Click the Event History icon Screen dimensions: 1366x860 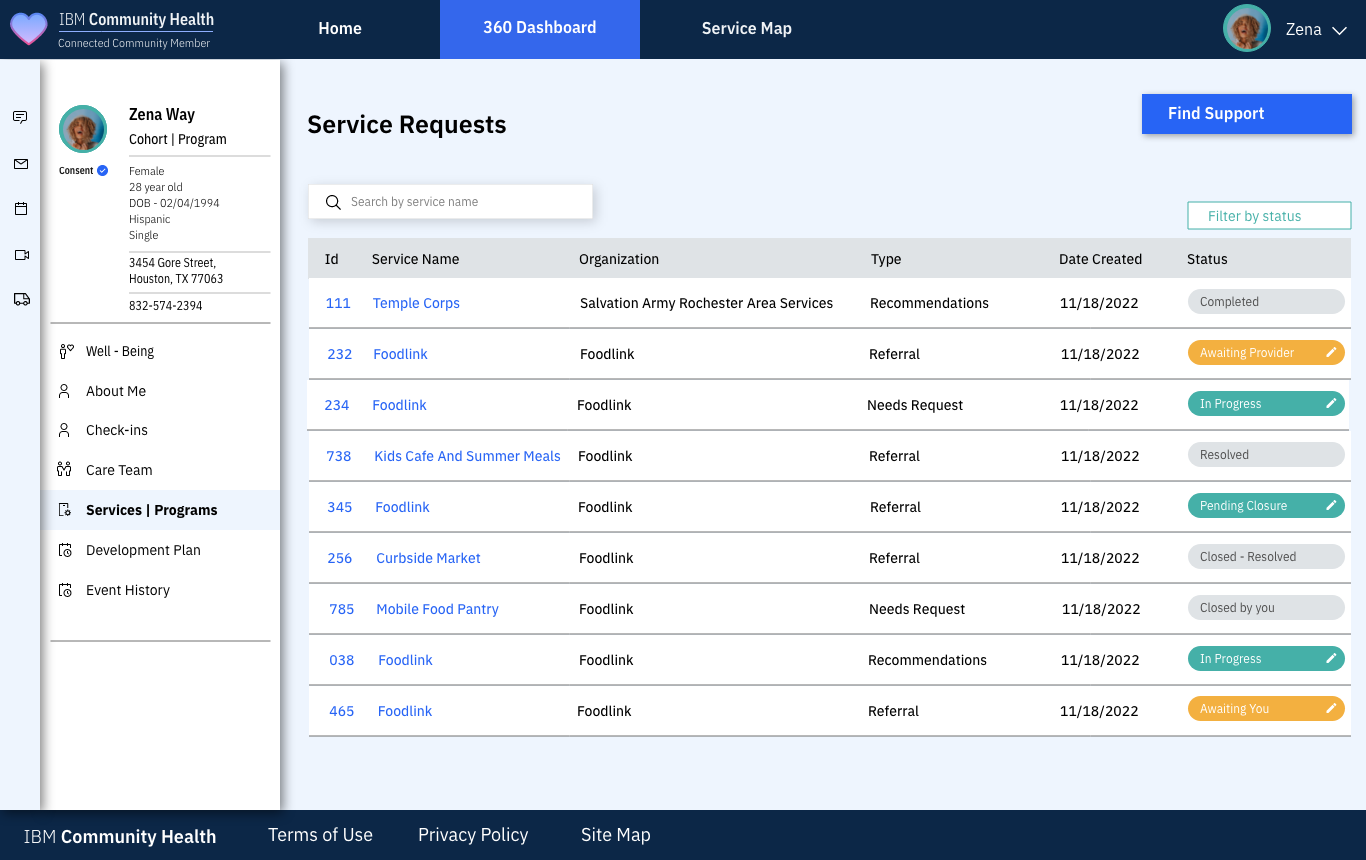(65, 590)
